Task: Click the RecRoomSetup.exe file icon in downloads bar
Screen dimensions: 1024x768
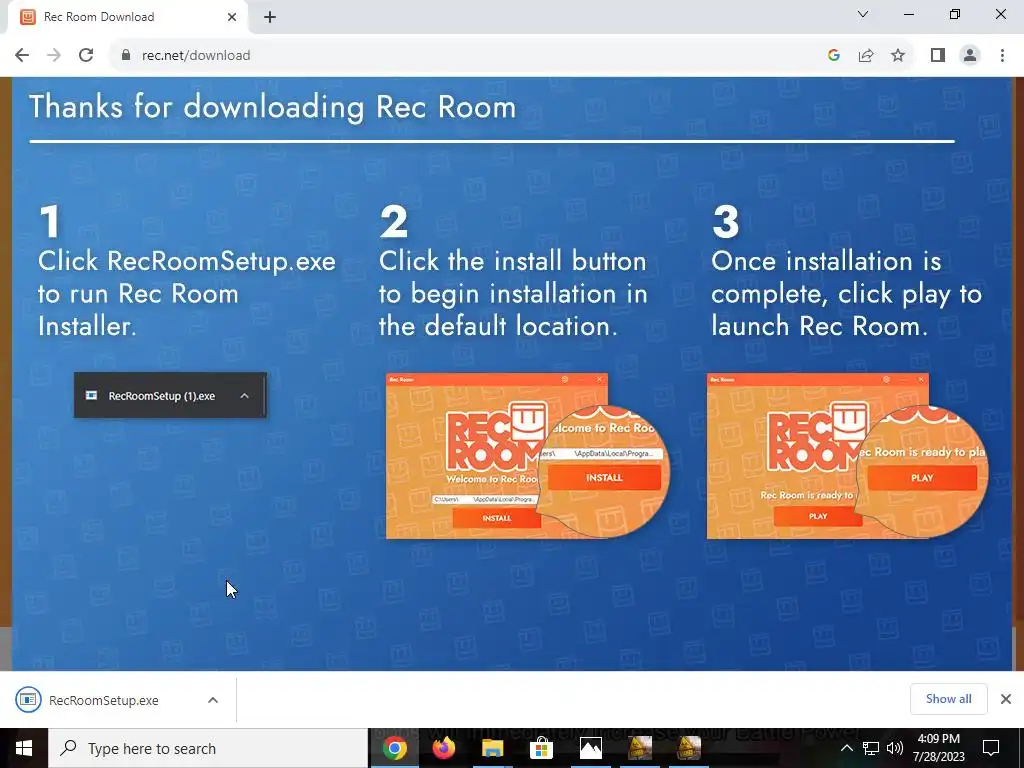Action: pyautogui.click(x=28, y=699)
